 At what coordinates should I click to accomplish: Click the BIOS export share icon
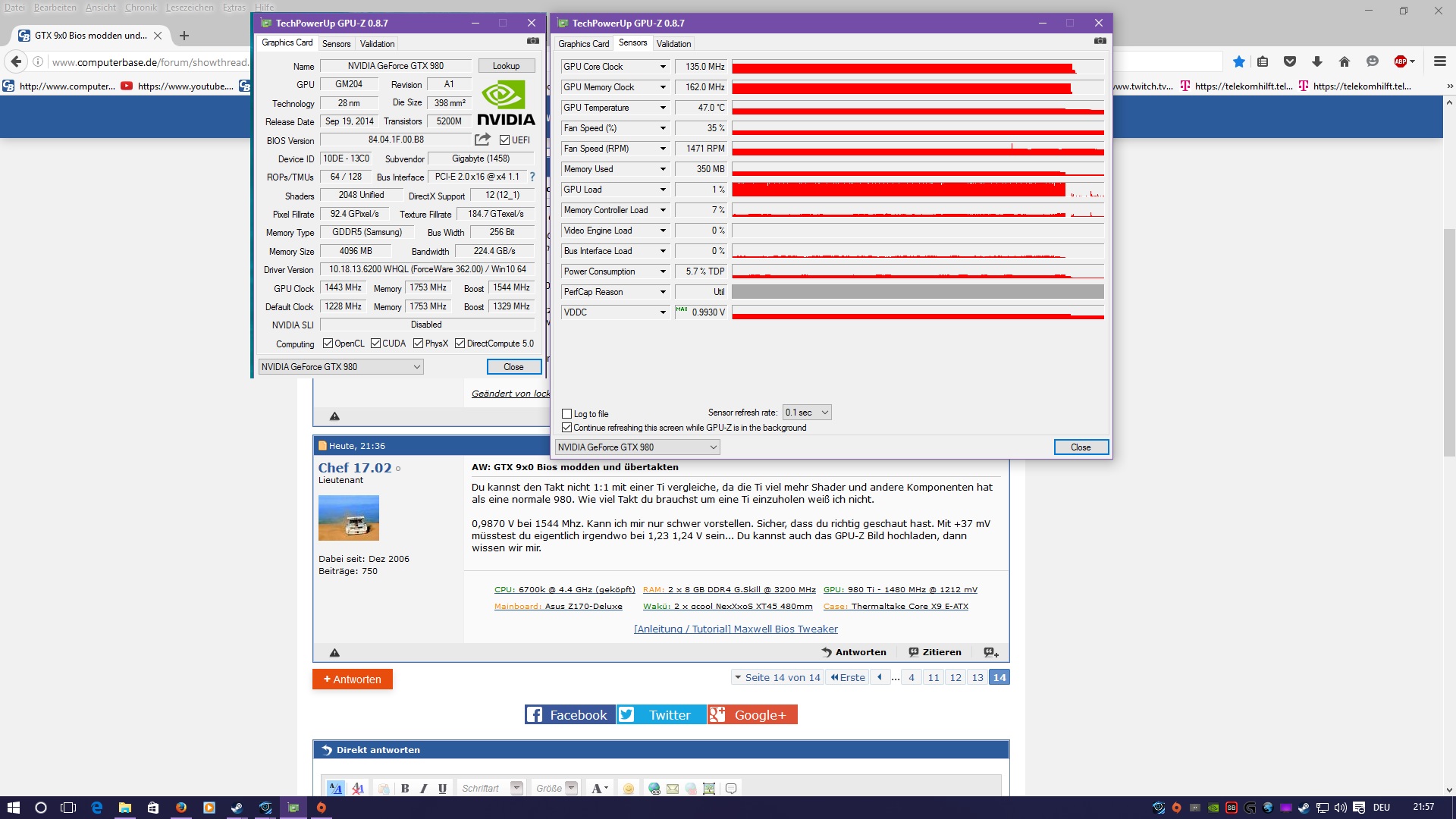[482, 140]
